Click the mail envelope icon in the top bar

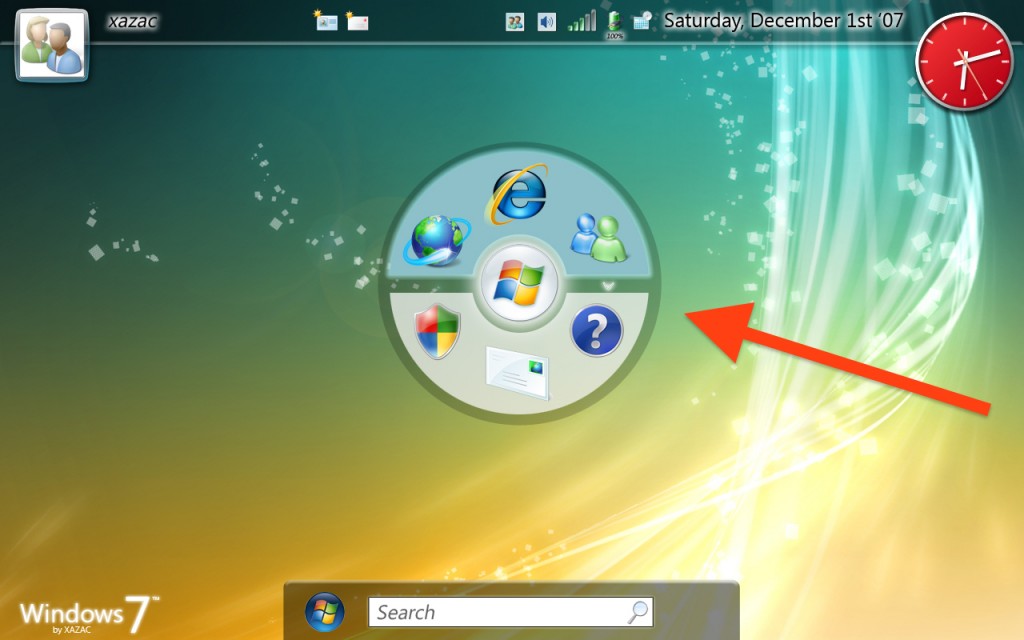click(358, 22)
